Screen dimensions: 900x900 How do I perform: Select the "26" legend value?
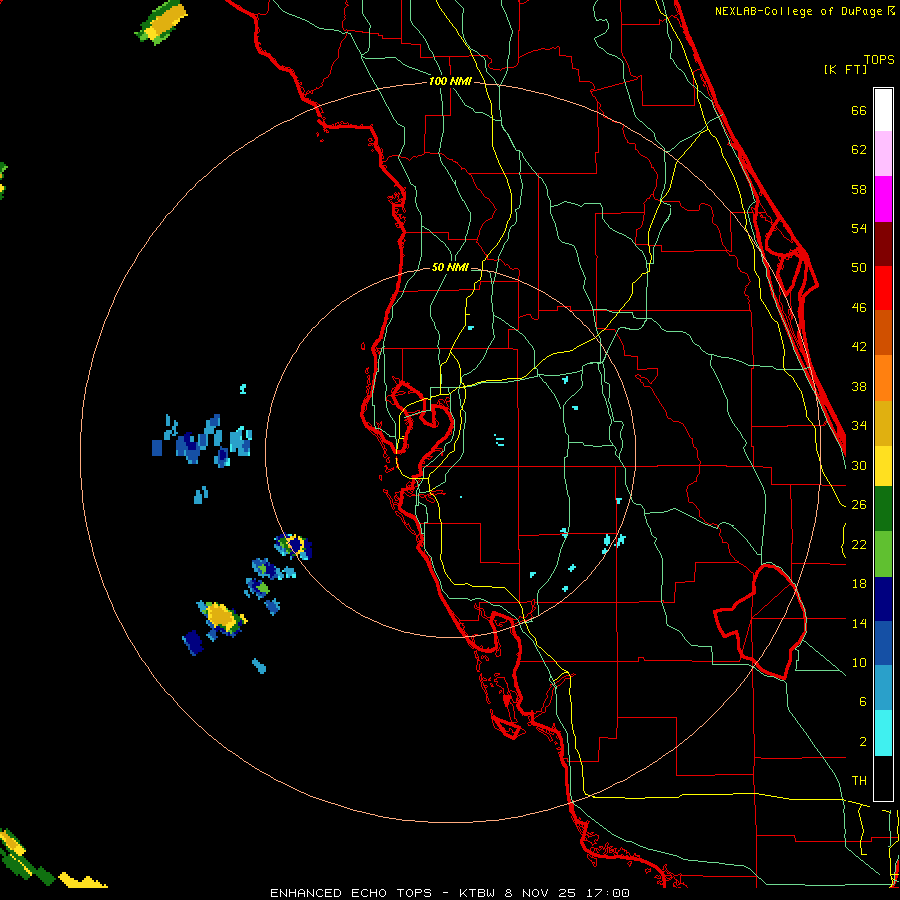click(859, 505)
